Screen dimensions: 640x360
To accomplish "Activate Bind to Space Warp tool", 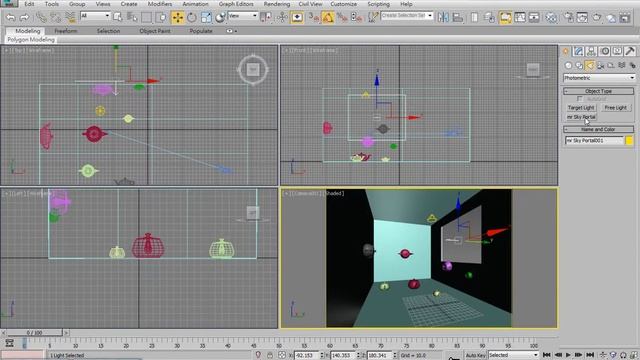I will 70,17.
